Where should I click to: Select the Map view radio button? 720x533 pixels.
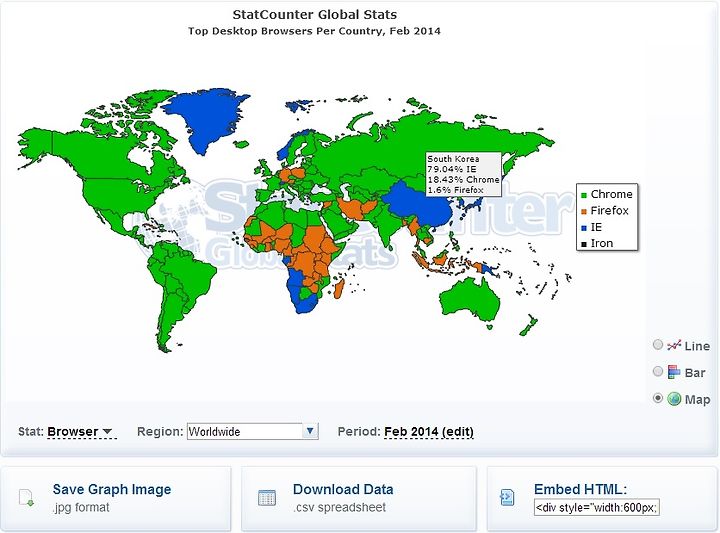658,398
